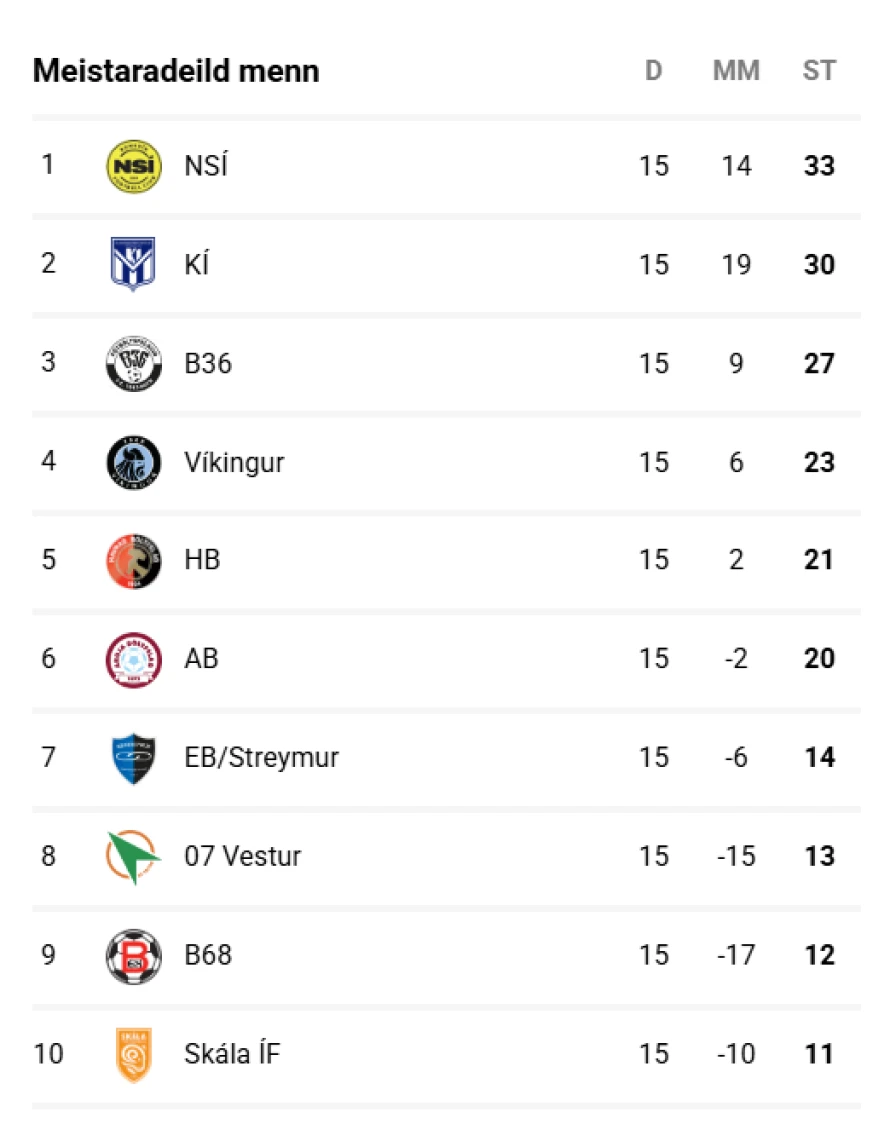Open the AB maroon circular crest
890x1147 pixels.
(x=134, y=660)
